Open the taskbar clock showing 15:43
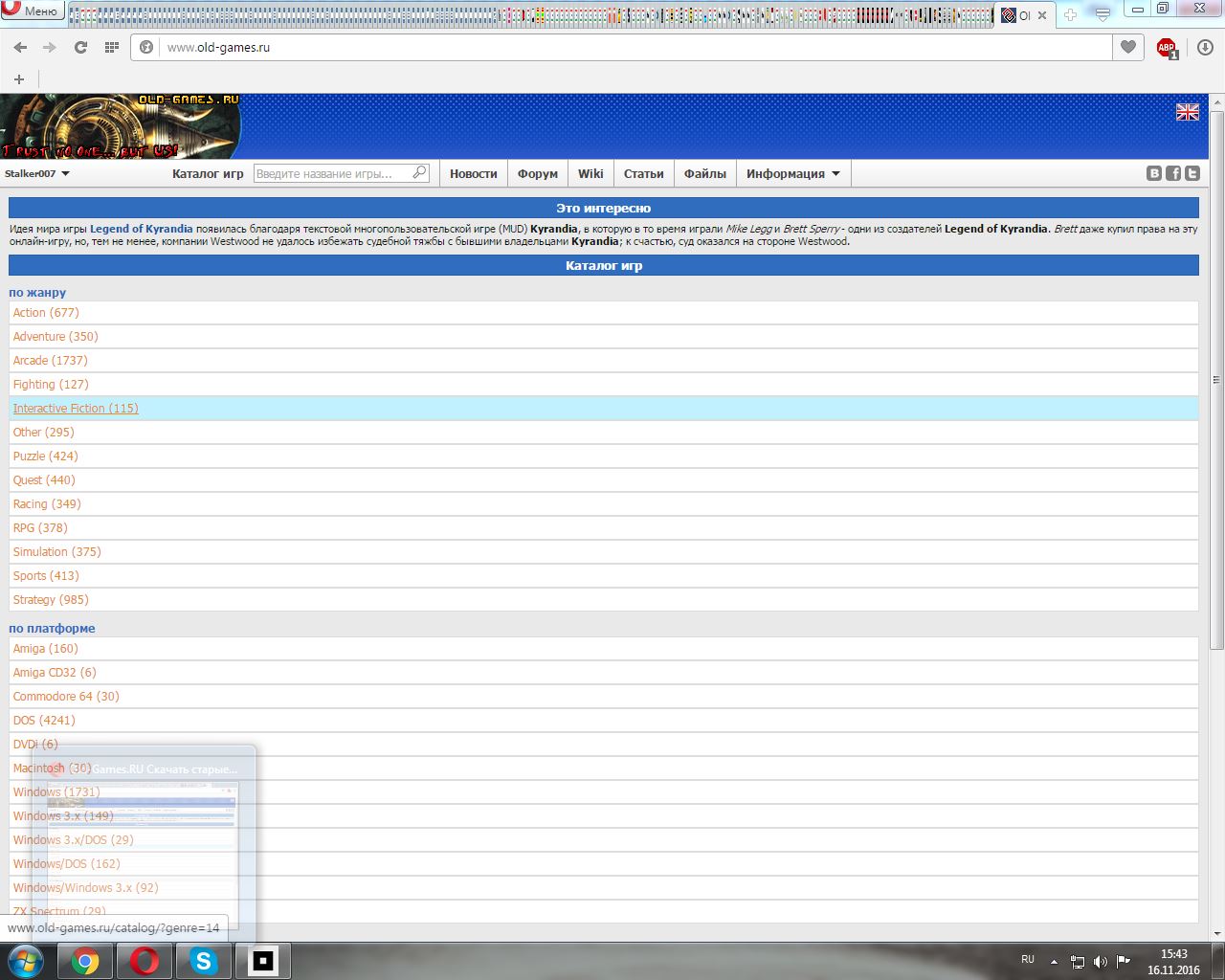1225x980 pixels. point(1173,962)
